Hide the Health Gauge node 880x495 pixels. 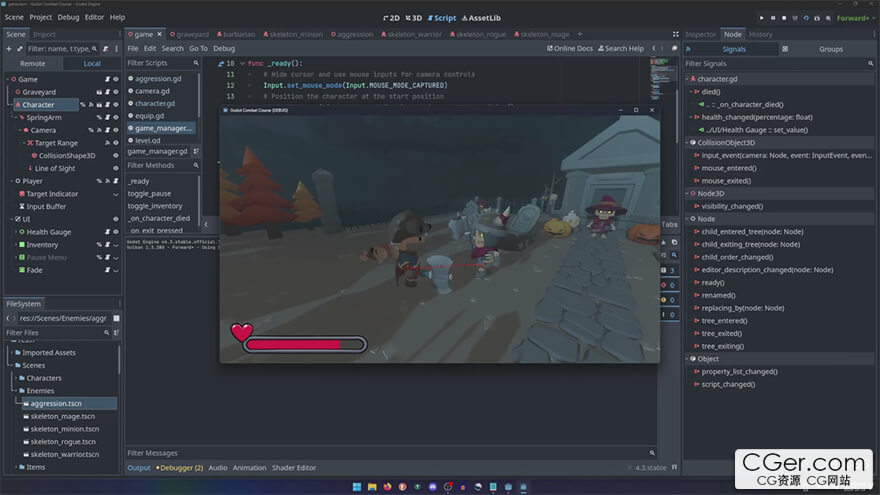click(x=115, y=232)
